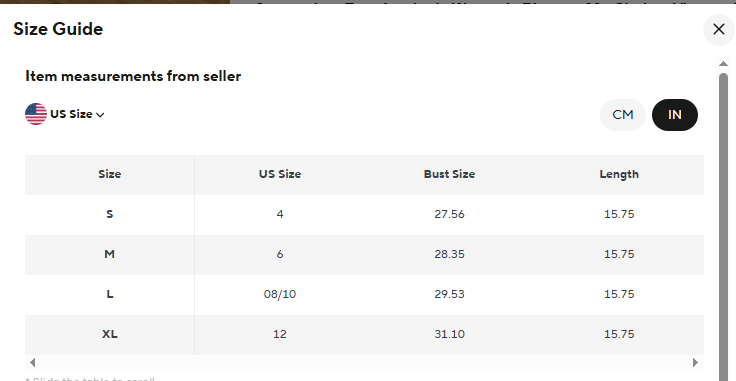Open the US Size region selector text

tap(71, 114)
